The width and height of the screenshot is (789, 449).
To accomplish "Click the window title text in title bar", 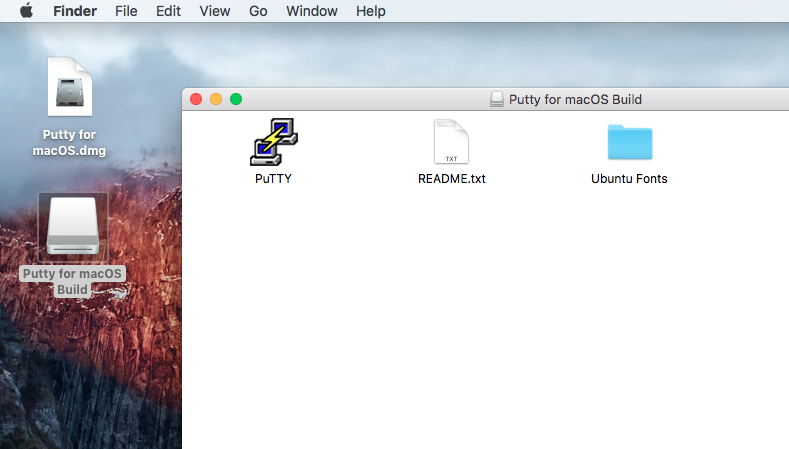I will [575, 99].
